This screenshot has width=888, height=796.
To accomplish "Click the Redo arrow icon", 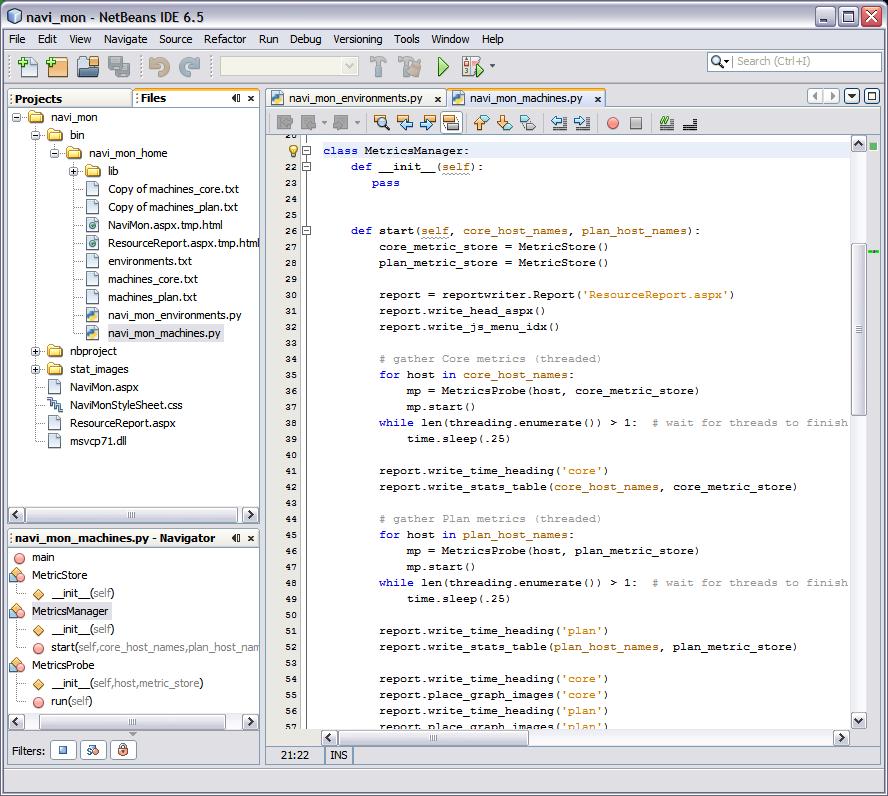I will 189,66.
